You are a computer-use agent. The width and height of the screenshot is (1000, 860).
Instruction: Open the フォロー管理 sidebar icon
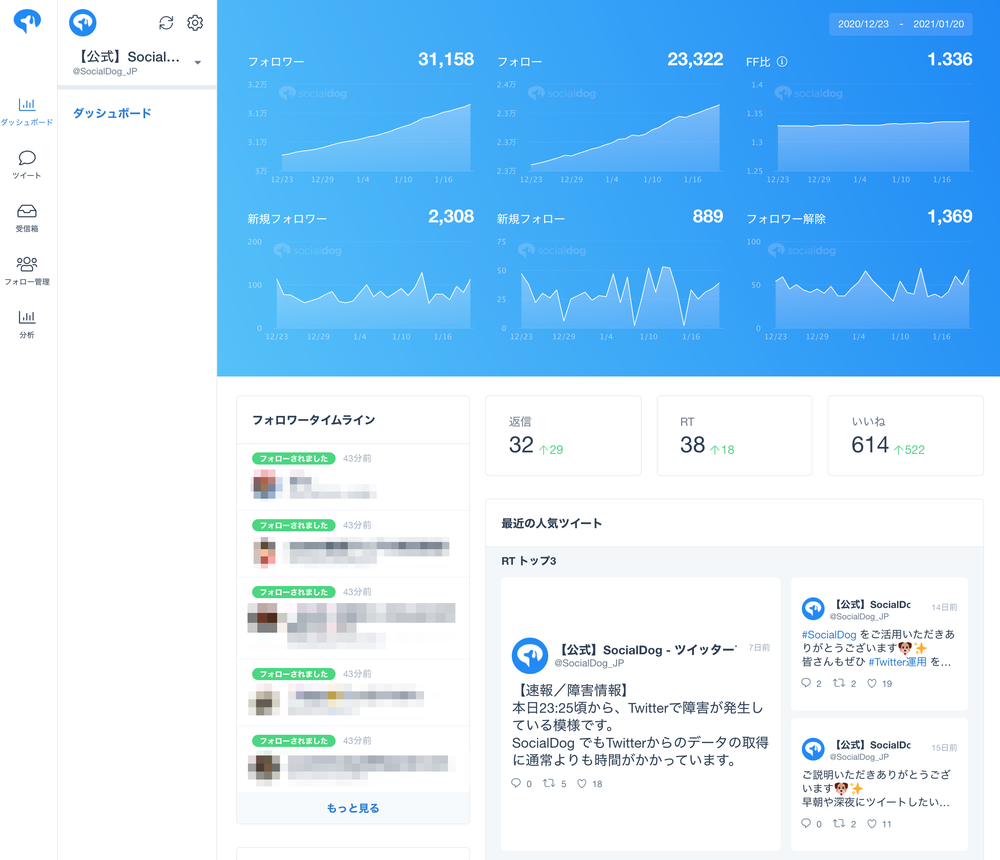27,271
